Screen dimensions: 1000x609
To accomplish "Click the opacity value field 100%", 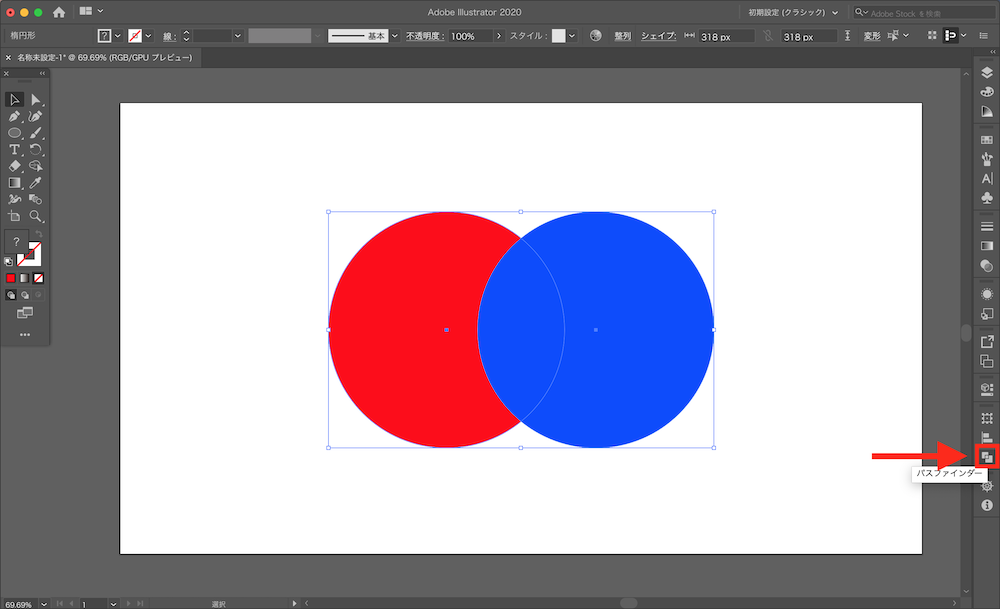I will pos(471,36).
